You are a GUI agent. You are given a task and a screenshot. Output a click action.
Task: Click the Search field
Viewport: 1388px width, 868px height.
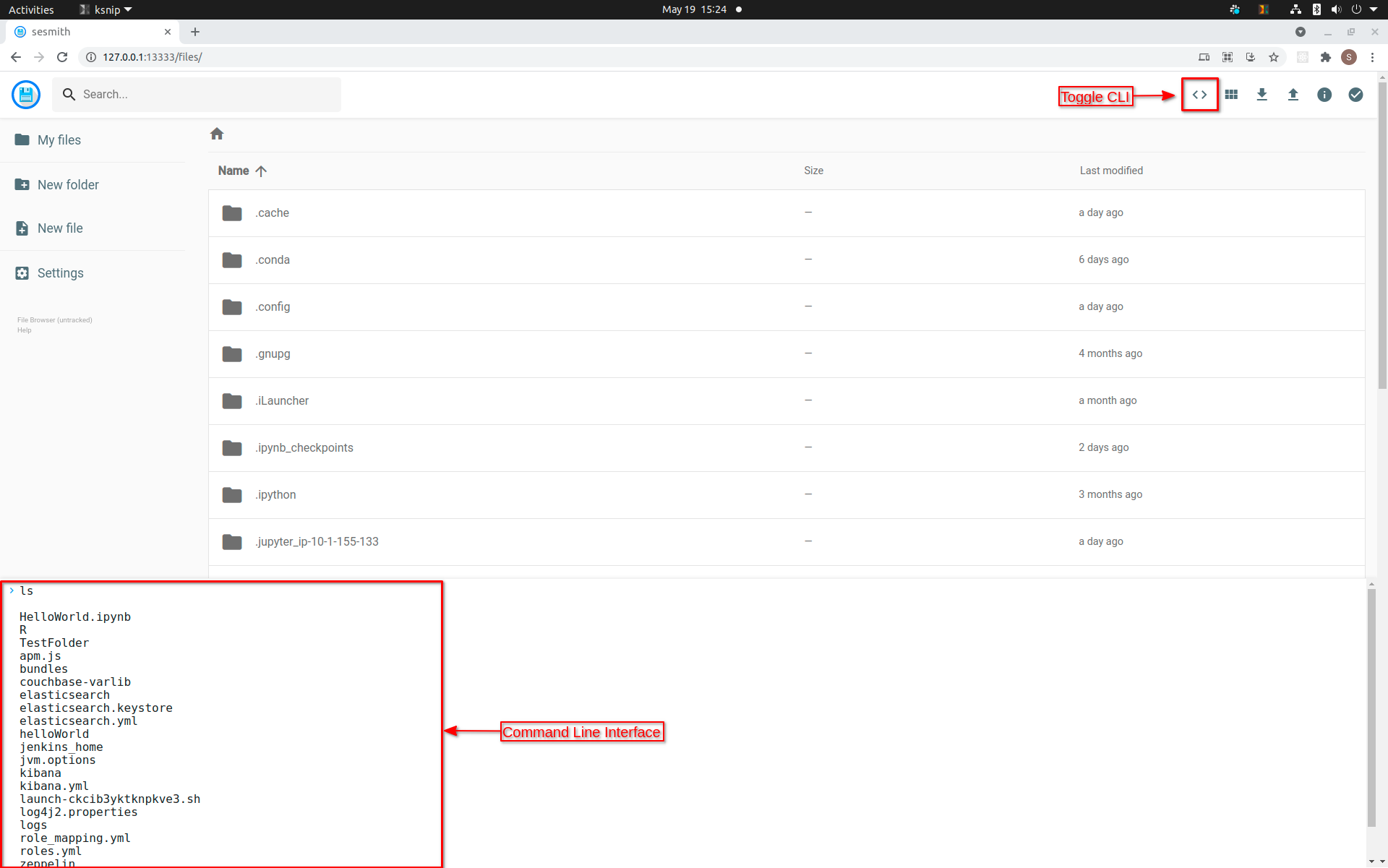[x=197, y=95]
